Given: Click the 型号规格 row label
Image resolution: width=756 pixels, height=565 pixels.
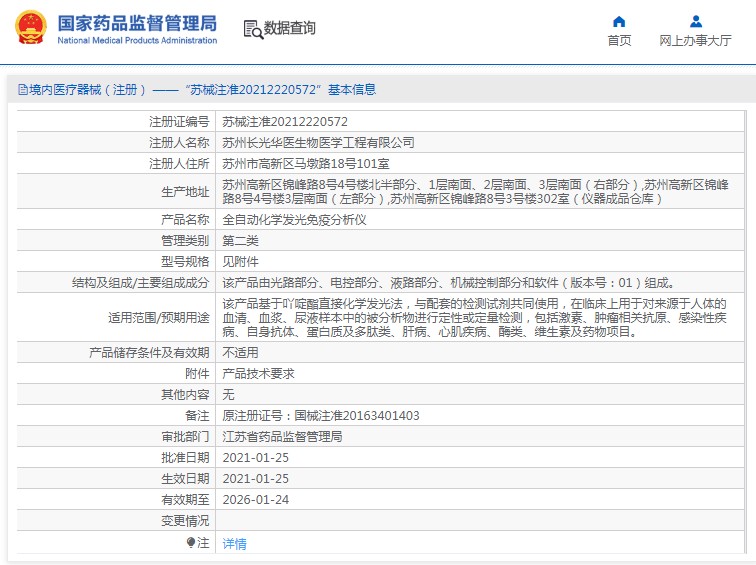Looking at the screenshot, I should (185, 262).
